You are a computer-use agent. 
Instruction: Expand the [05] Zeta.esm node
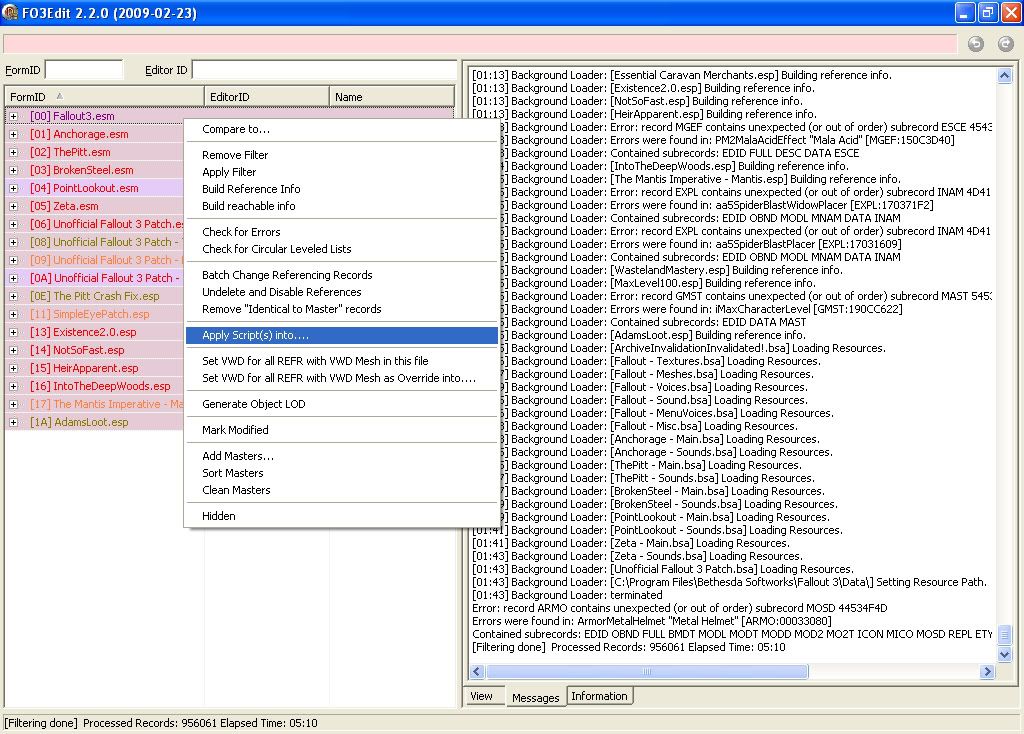point(13,206)
